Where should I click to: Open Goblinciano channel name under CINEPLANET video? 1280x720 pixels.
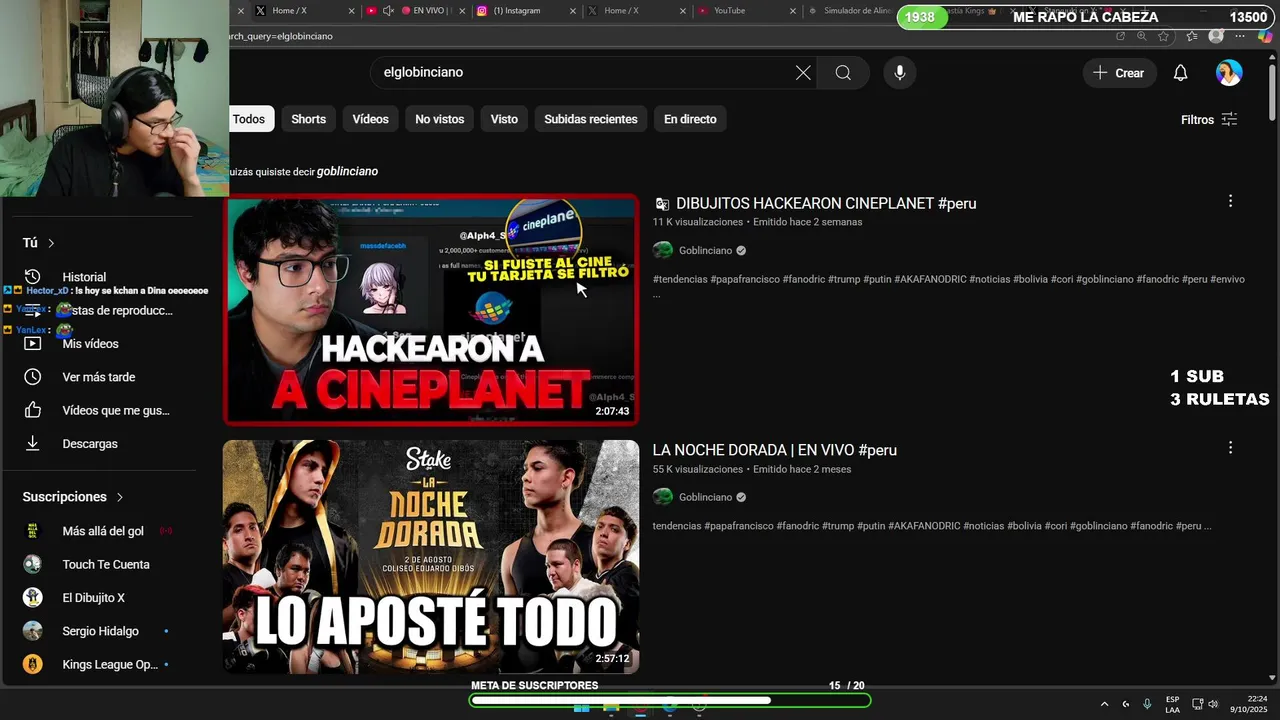(x=706, y=250)
